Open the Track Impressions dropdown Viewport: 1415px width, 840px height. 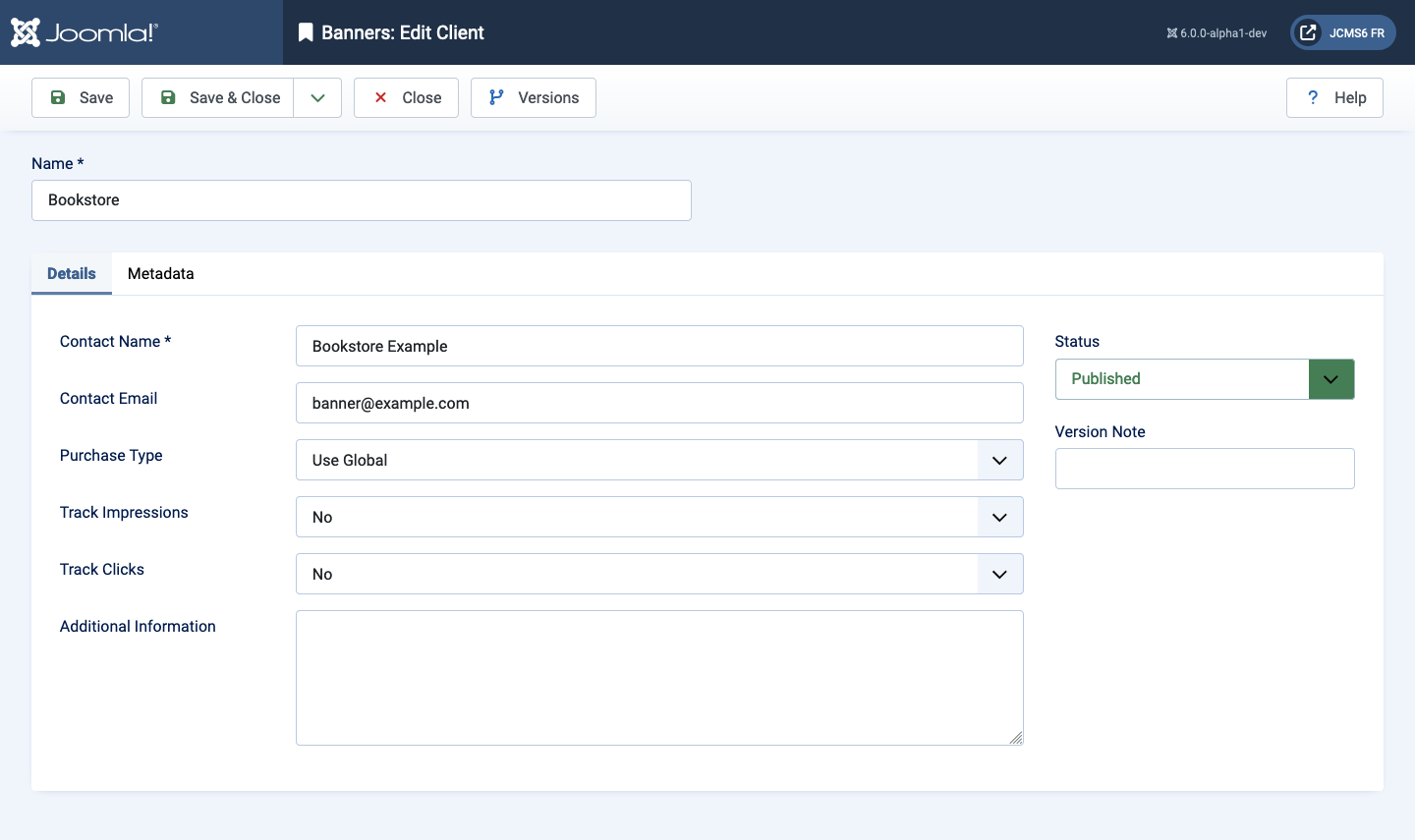[659, 517]
